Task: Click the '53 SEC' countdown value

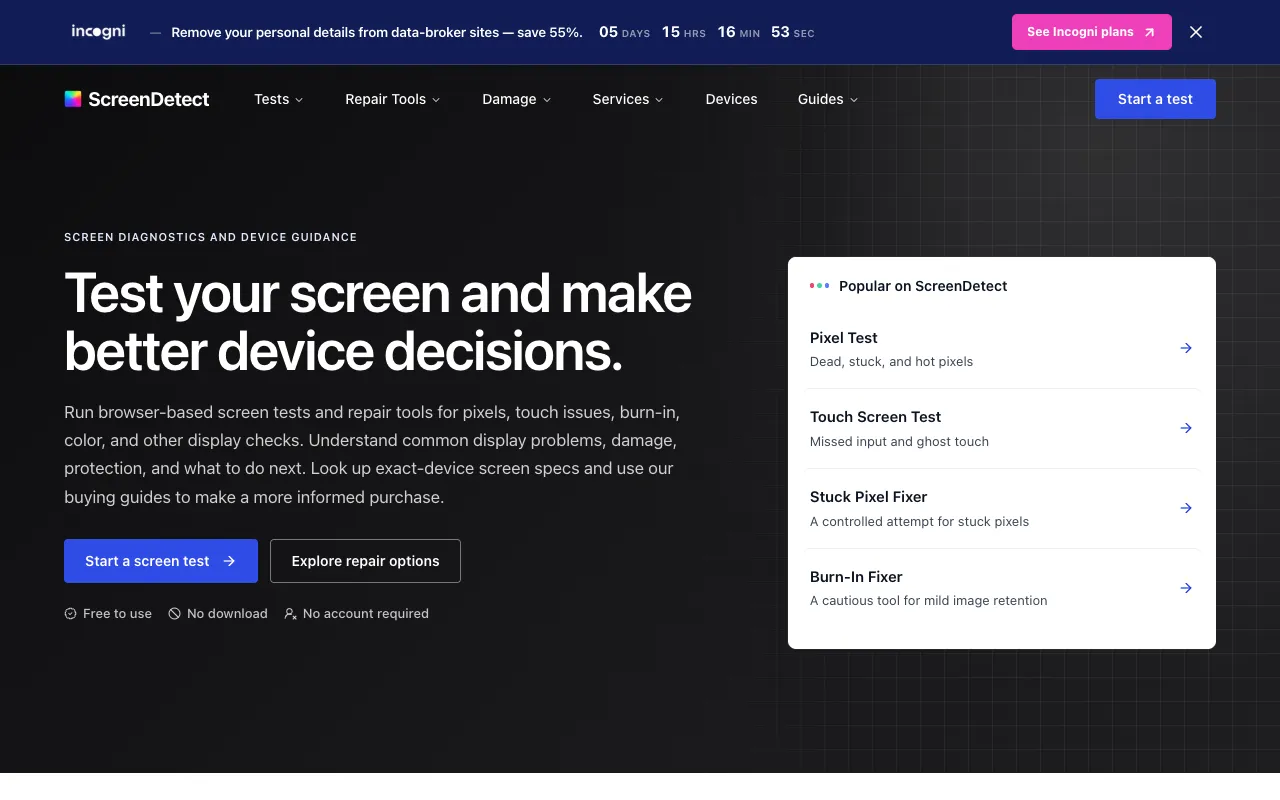Action: click(x=792, y=32)
